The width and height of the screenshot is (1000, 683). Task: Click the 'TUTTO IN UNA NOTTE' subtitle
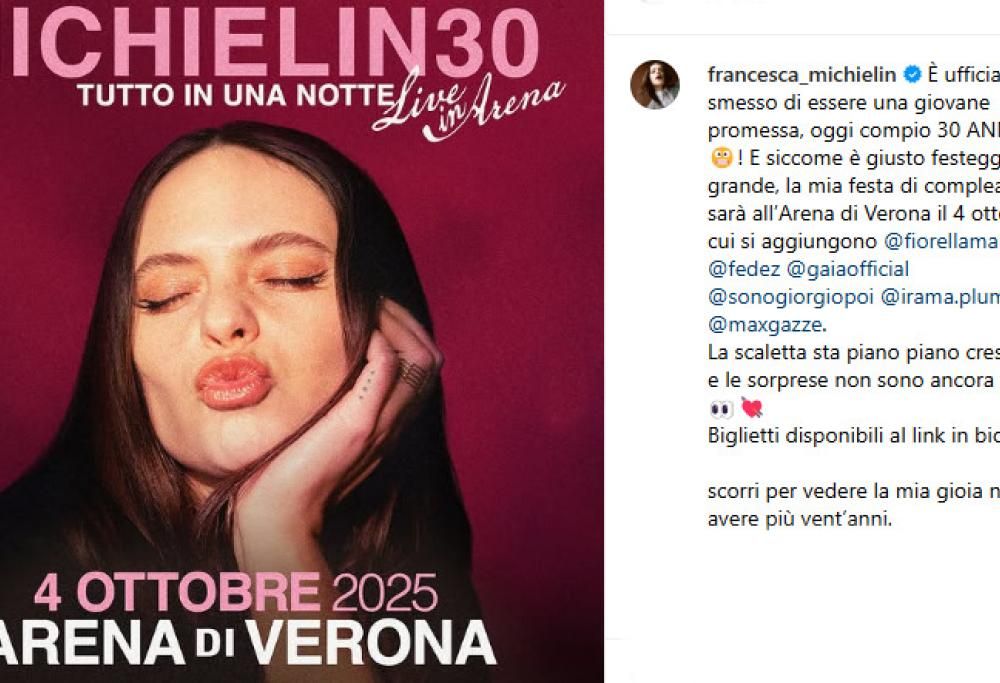pos(228,94)
